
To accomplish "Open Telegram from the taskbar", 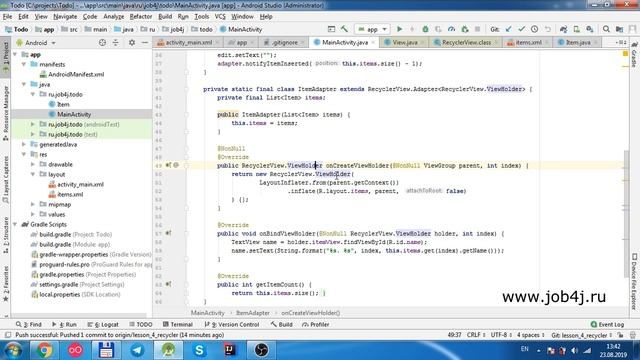I will point(137,350).
